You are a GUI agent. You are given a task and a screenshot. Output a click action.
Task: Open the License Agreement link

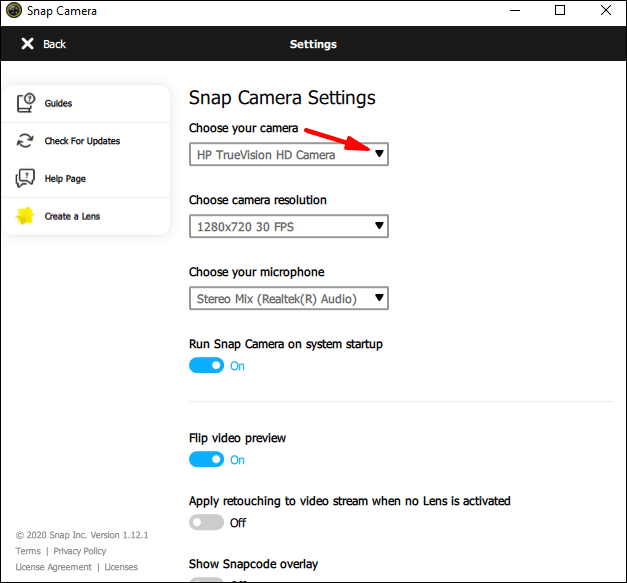(54, 567)
